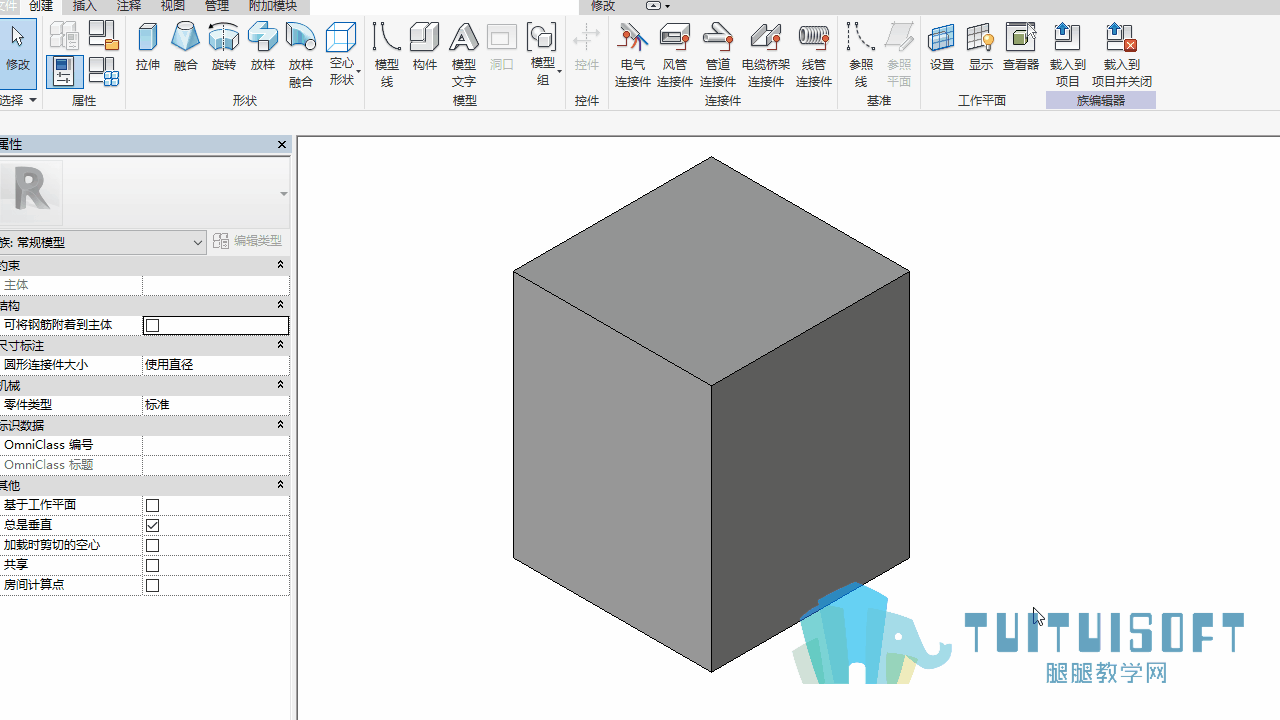Click the 圆形连接件大小 value field 使用直径

216,365
